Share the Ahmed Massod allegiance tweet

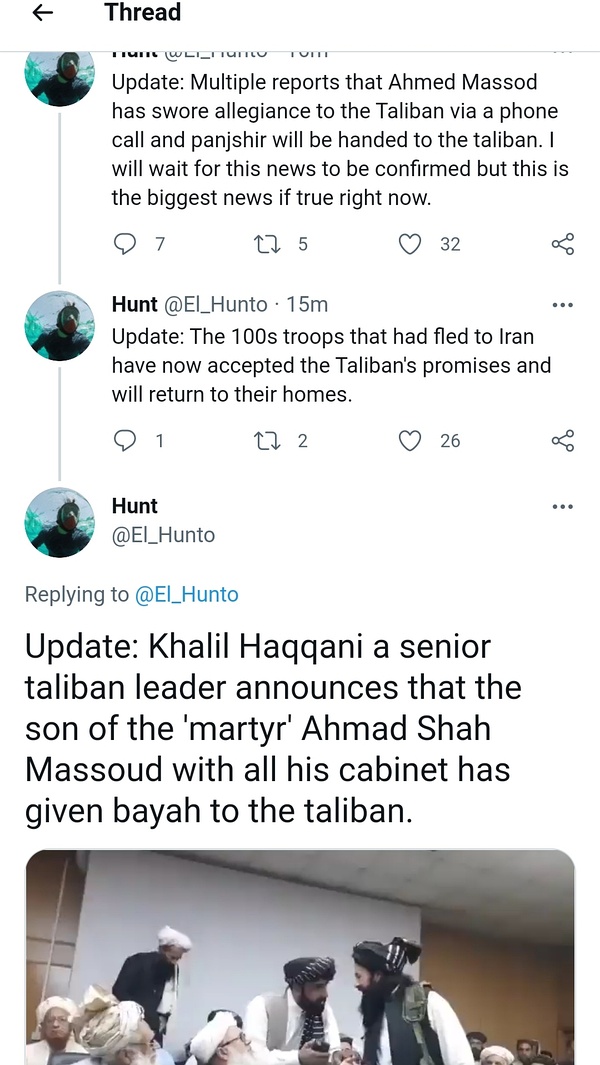(x=563, y=244)
